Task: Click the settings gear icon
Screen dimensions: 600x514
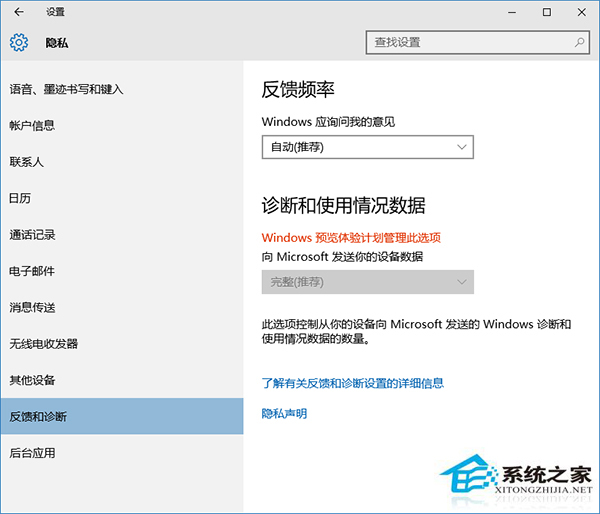Action: click(x=19, y=42)
